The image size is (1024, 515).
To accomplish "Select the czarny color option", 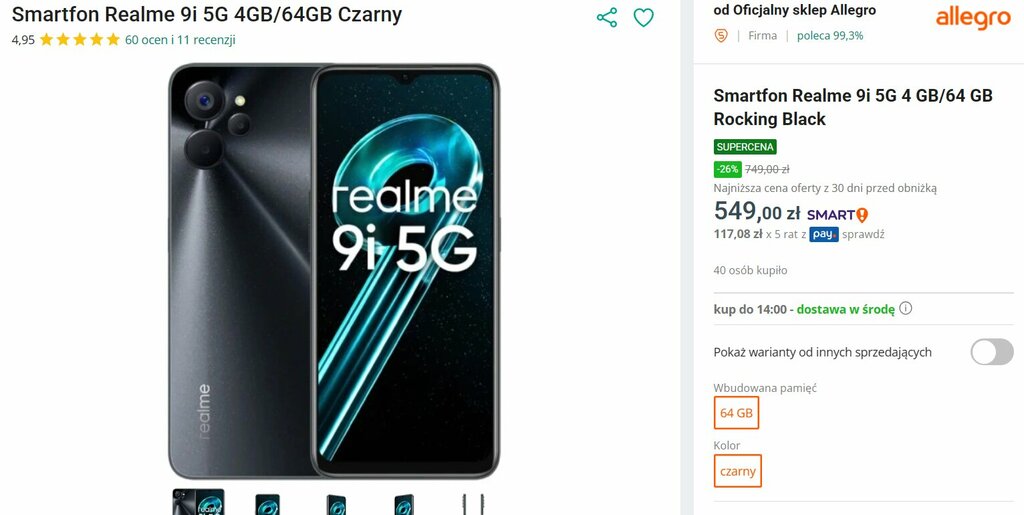I will click(737, 471).
